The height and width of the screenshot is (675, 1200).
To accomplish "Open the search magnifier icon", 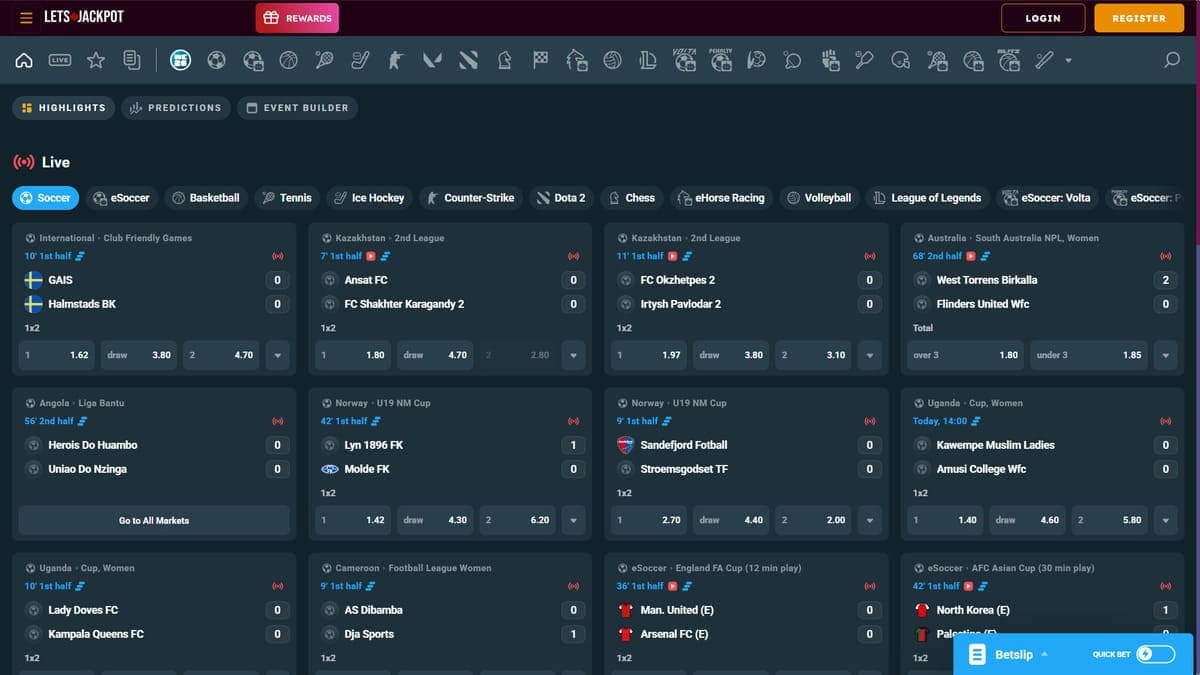I will 1172,61.
